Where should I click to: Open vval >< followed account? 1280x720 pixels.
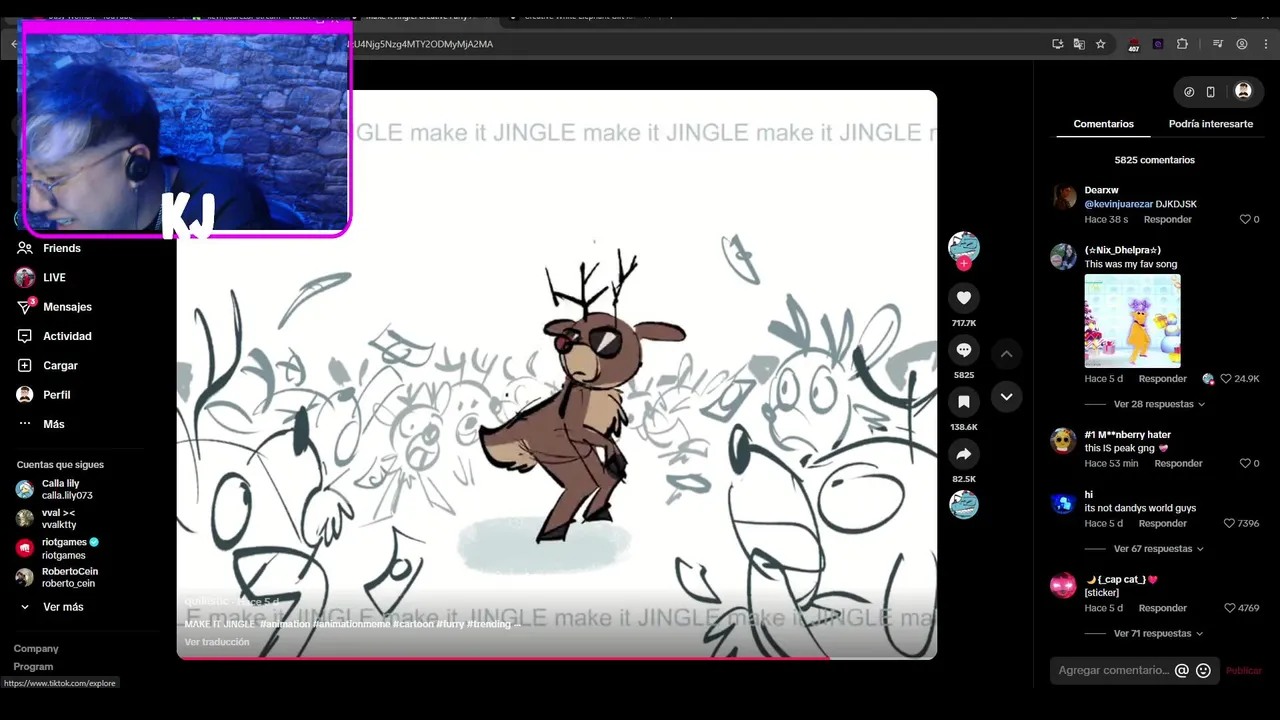coord(59,518)
